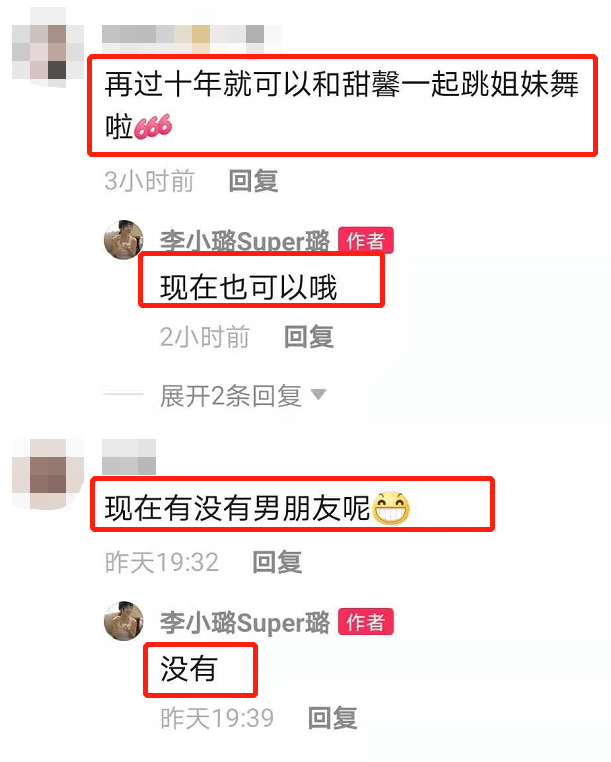The image size is (611, 762).
Task: Open second commenter's blurred username
Action: click(129, 457)
